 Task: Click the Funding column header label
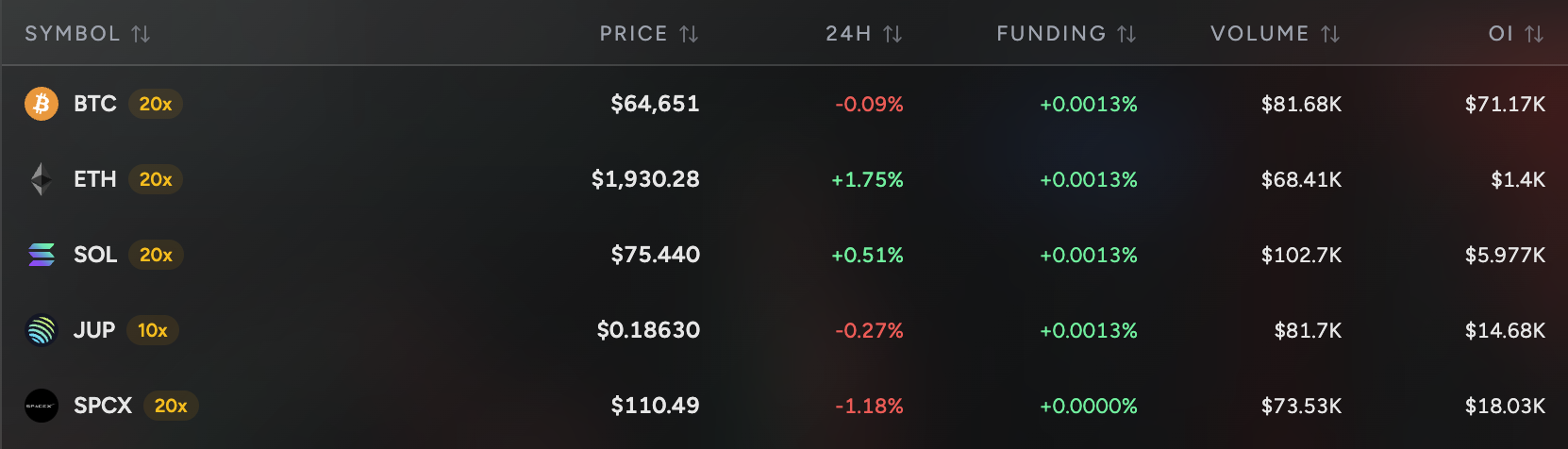pyautogui.click(x=1051, y=34)
